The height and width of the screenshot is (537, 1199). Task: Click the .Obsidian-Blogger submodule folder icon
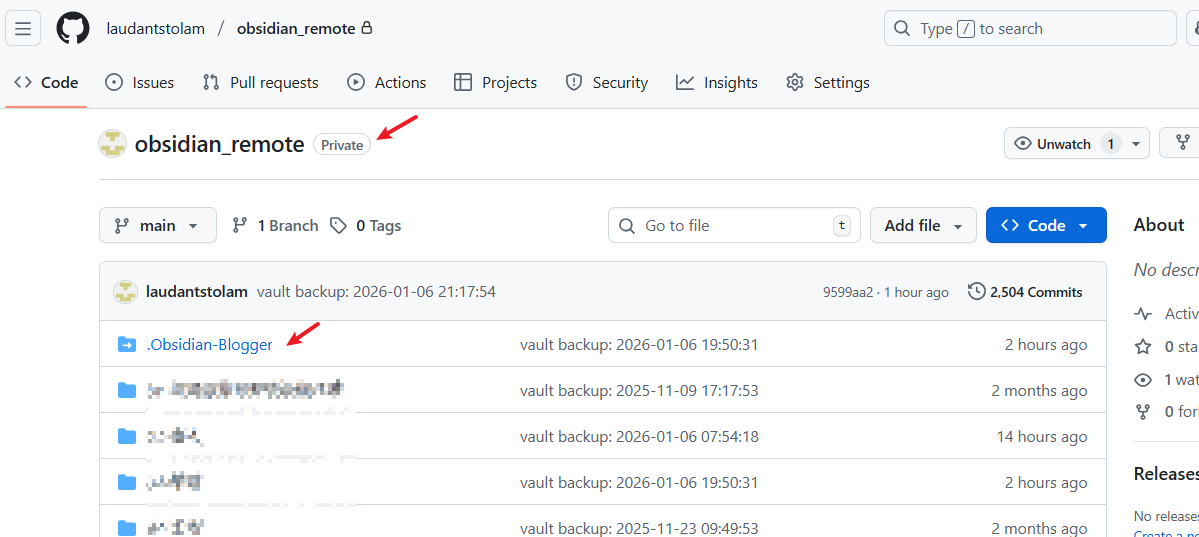pos(127,345)
